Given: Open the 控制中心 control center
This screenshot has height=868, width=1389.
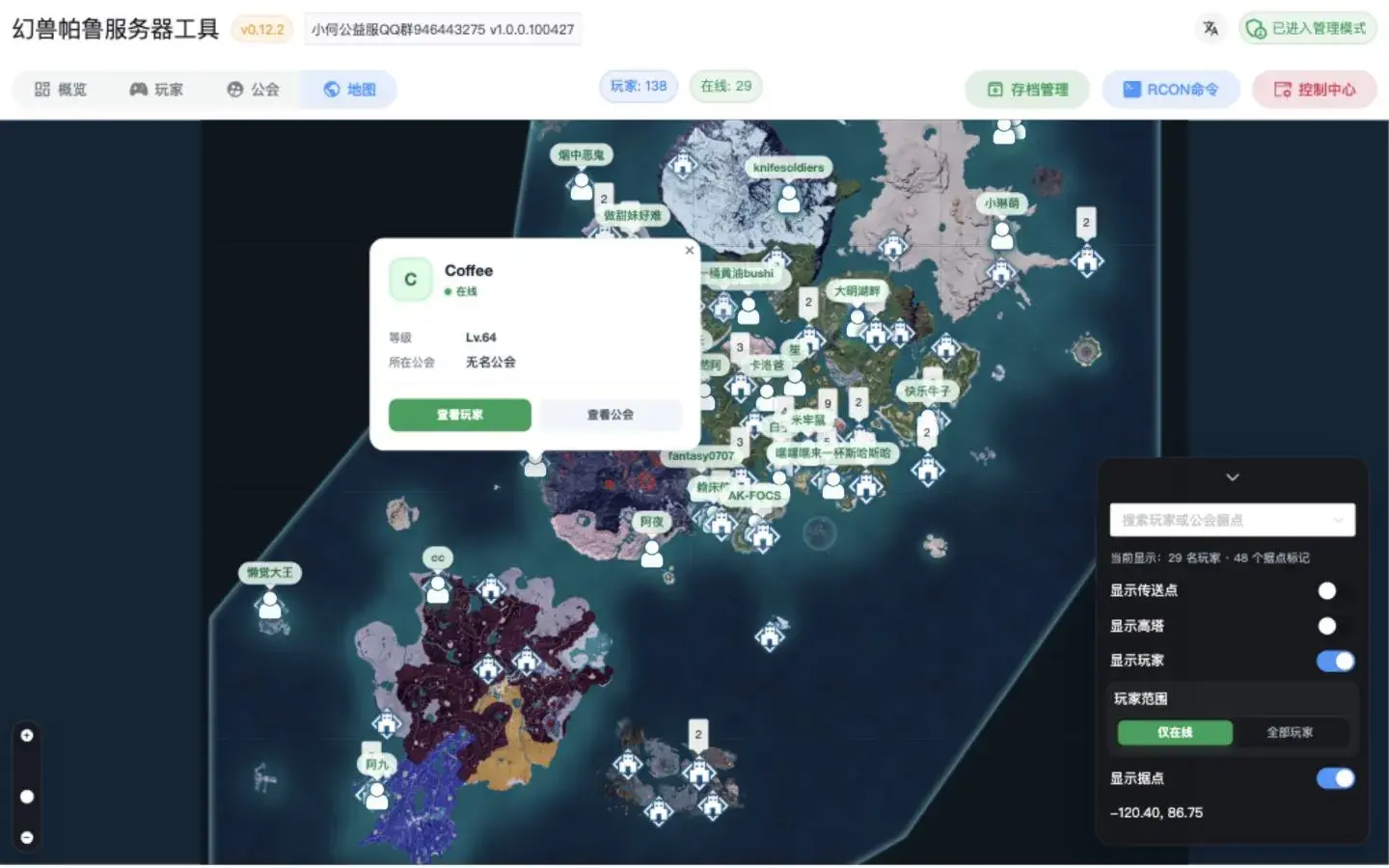Looking at the screenshot, I should coord(1314,90).
